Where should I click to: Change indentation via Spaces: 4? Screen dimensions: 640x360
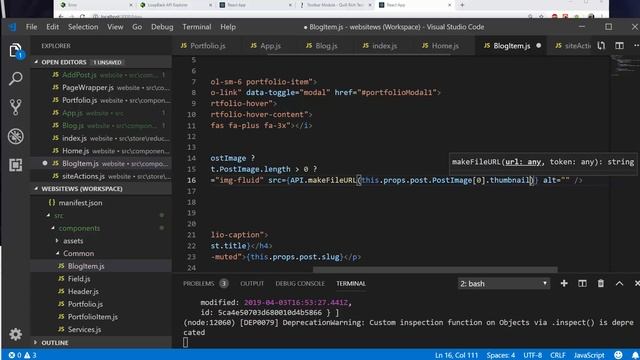[500, 355]
